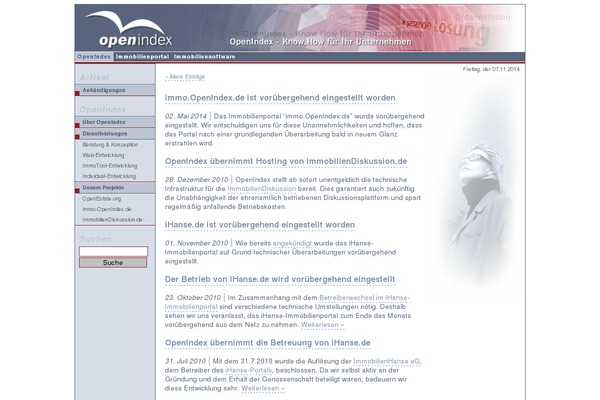Click the red bullet beside Unsere Projekte
The width and height of the screenshot is (600, 400).
pos(77,191)
